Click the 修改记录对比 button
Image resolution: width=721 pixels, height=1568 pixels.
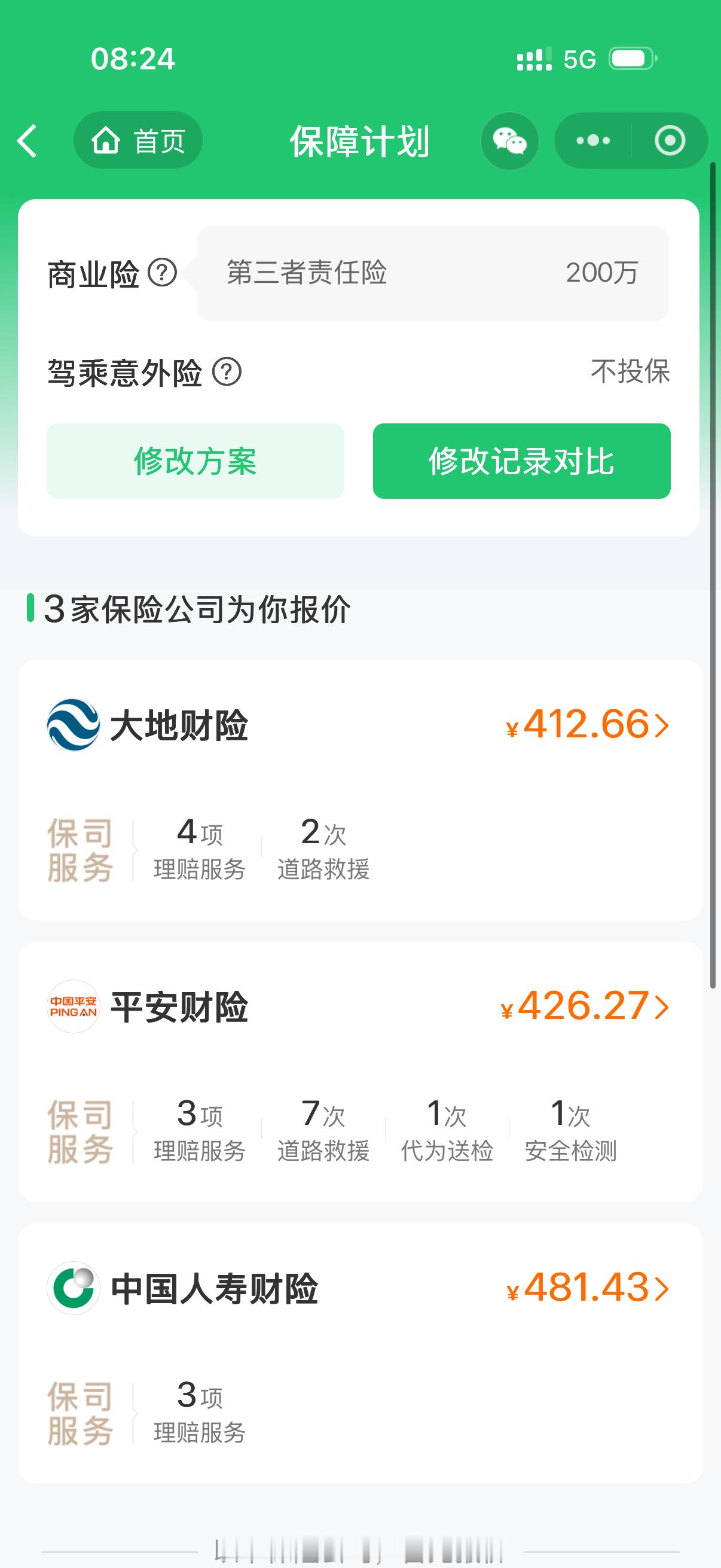(521, 461)
